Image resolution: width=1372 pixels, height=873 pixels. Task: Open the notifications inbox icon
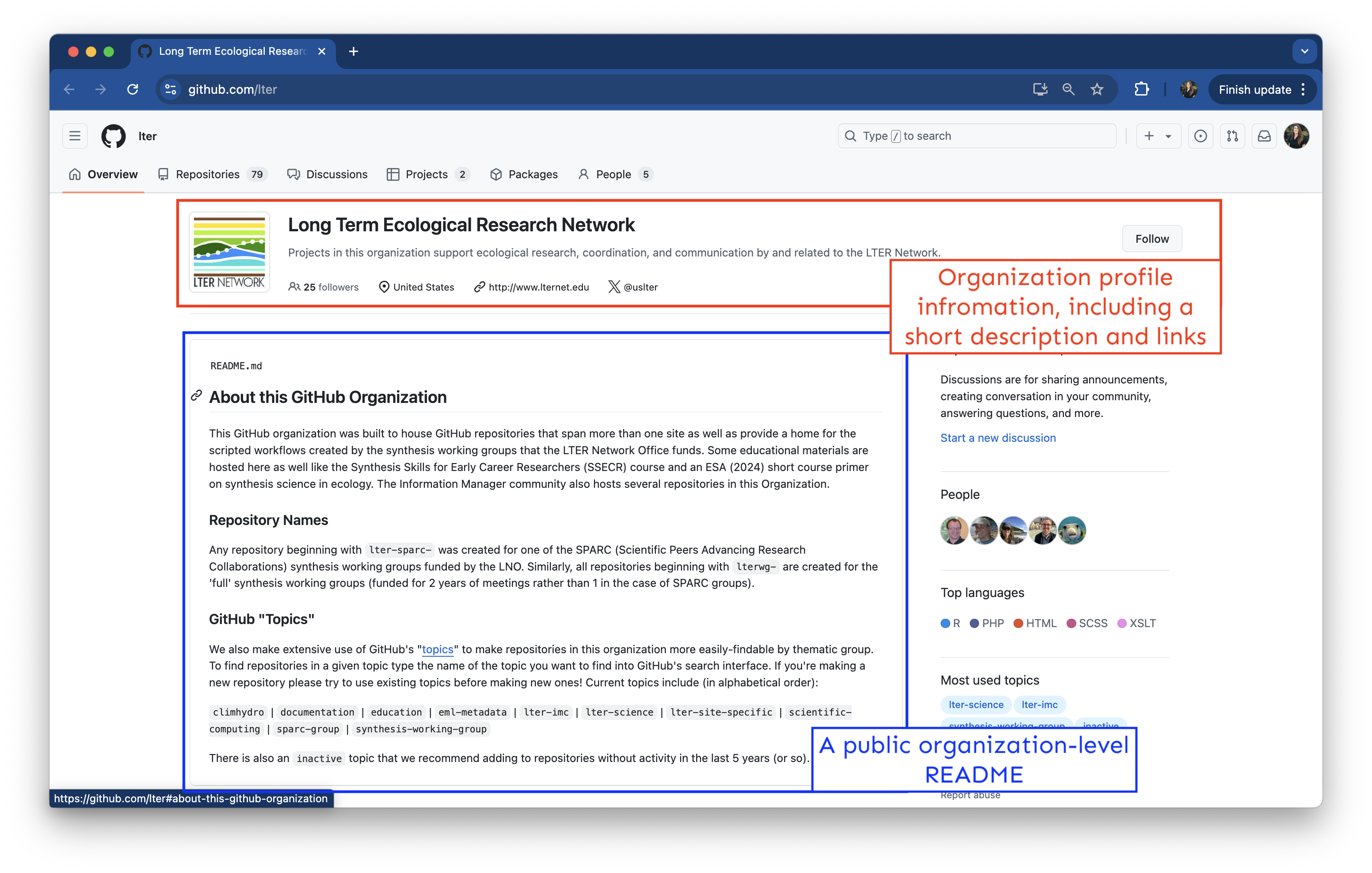pos(1264,136)
